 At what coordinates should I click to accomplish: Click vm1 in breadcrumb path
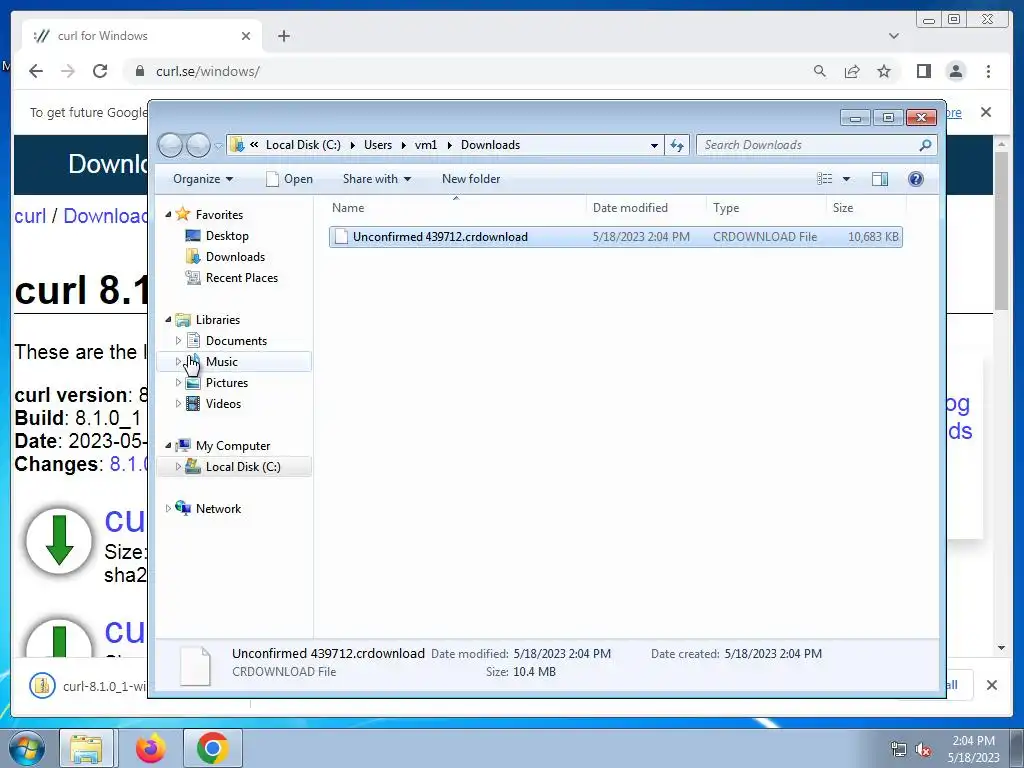click(x=425, y=145)
